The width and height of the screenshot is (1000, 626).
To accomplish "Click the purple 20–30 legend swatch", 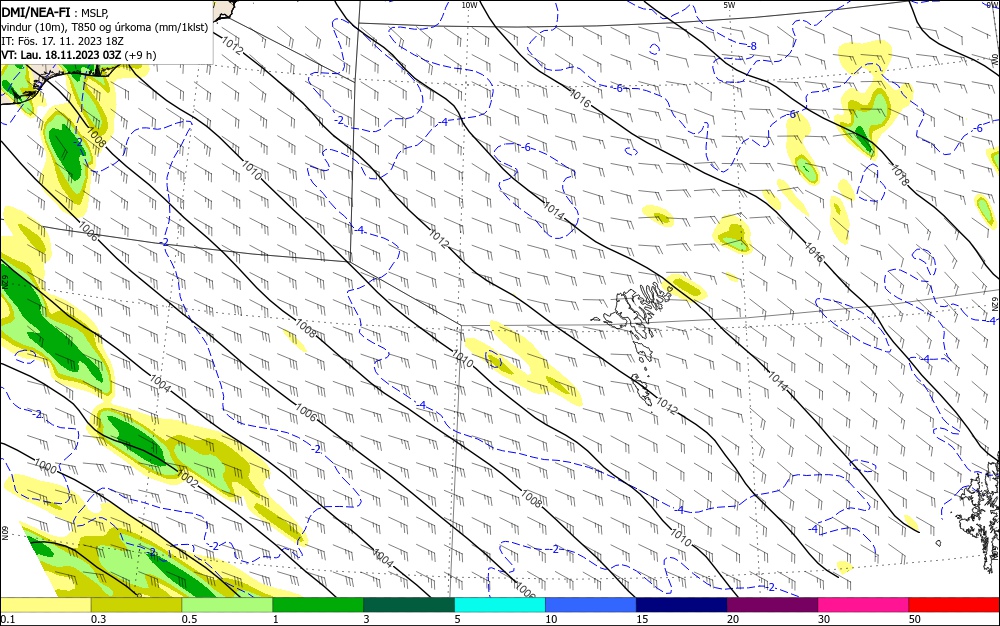I will pos(772,605).
